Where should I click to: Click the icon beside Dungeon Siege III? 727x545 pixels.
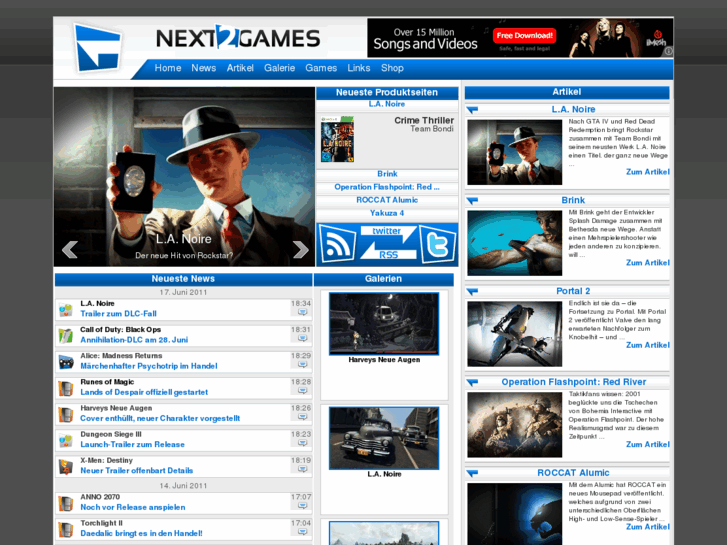66,441
